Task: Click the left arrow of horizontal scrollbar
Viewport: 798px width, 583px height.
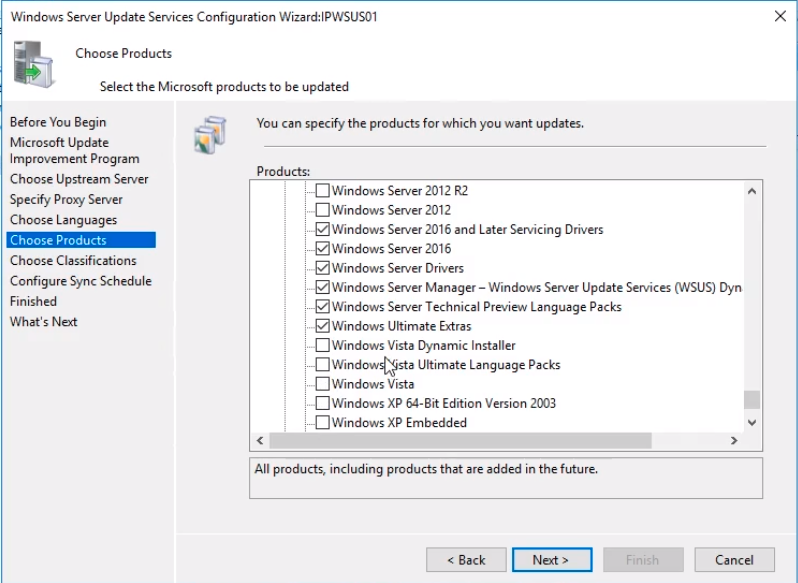Action: pyautogui.click(x=260, y=440)
